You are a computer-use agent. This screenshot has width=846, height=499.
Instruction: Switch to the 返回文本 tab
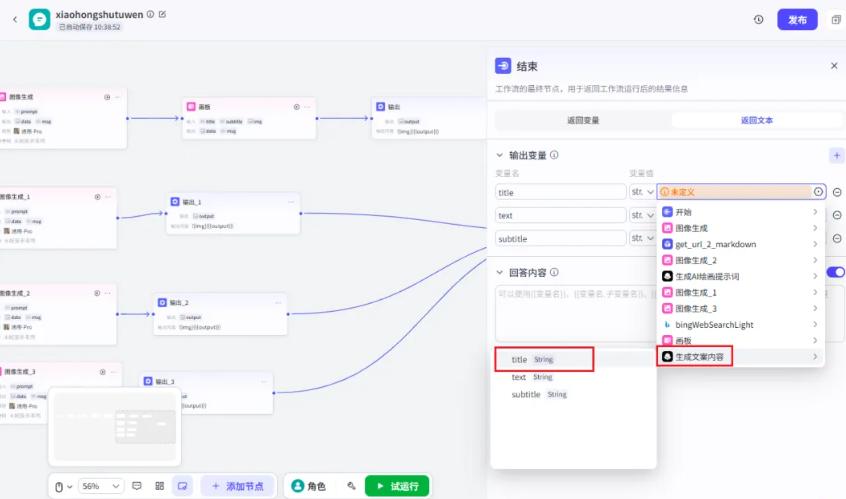pos(756,120)
